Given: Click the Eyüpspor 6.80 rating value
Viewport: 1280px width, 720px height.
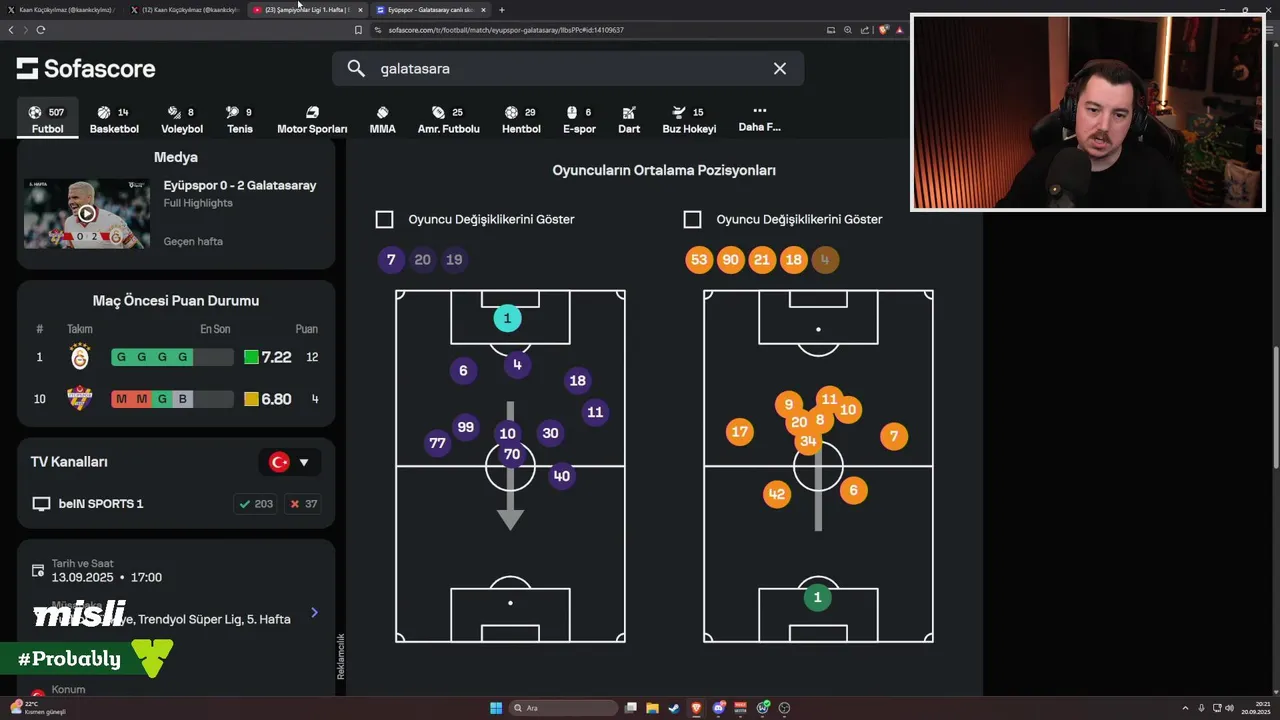Looking at the screenshot, I should point(276,399).
